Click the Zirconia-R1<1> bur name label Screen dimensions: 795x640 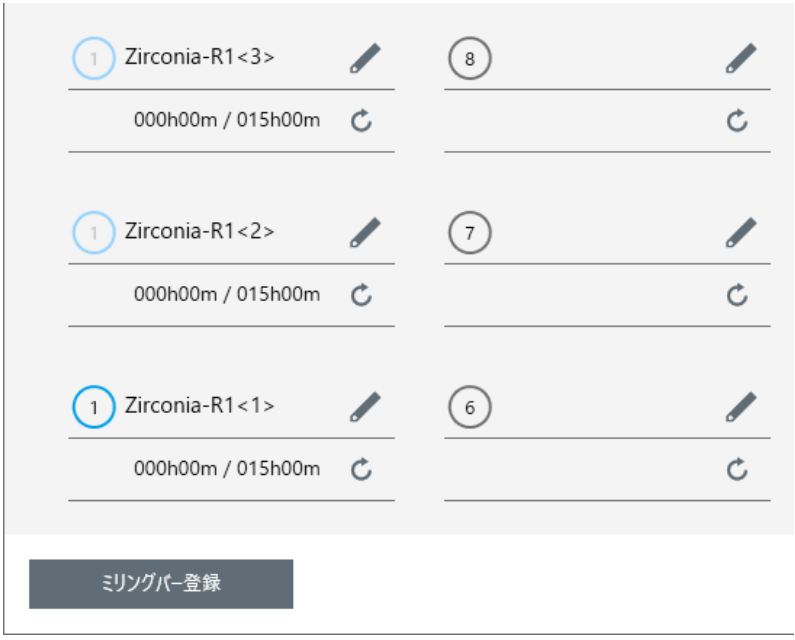click(x=200, y=406)
